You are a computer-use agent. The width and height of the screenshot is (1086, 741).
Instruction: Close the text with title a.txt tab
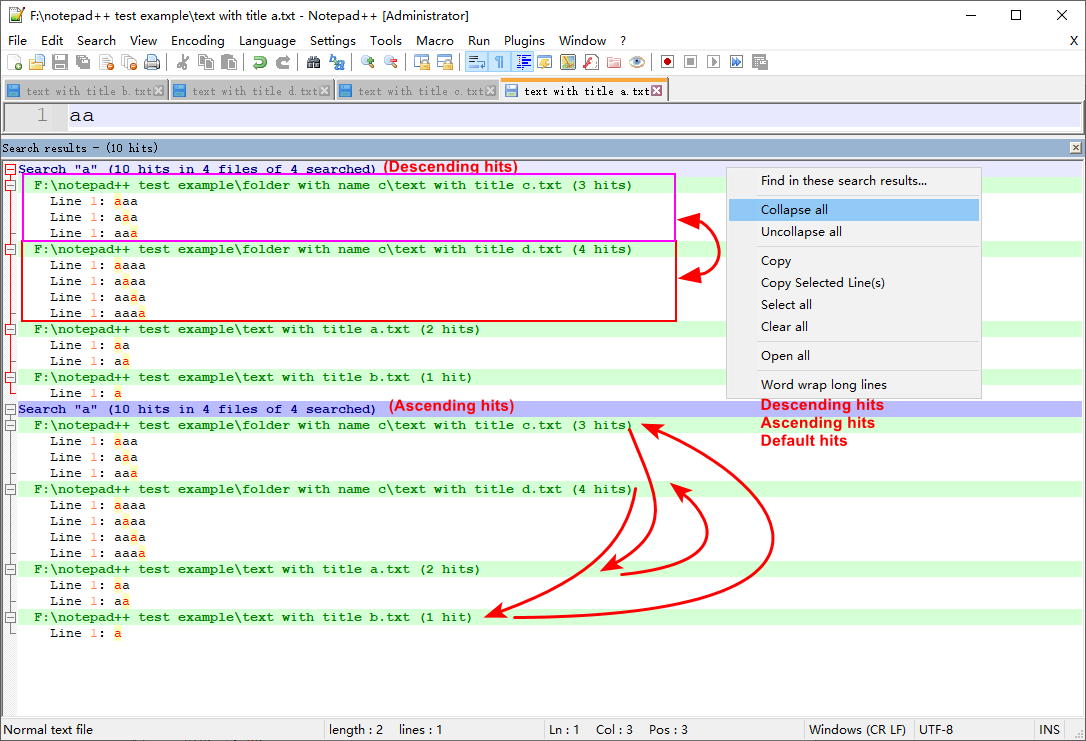657,91
